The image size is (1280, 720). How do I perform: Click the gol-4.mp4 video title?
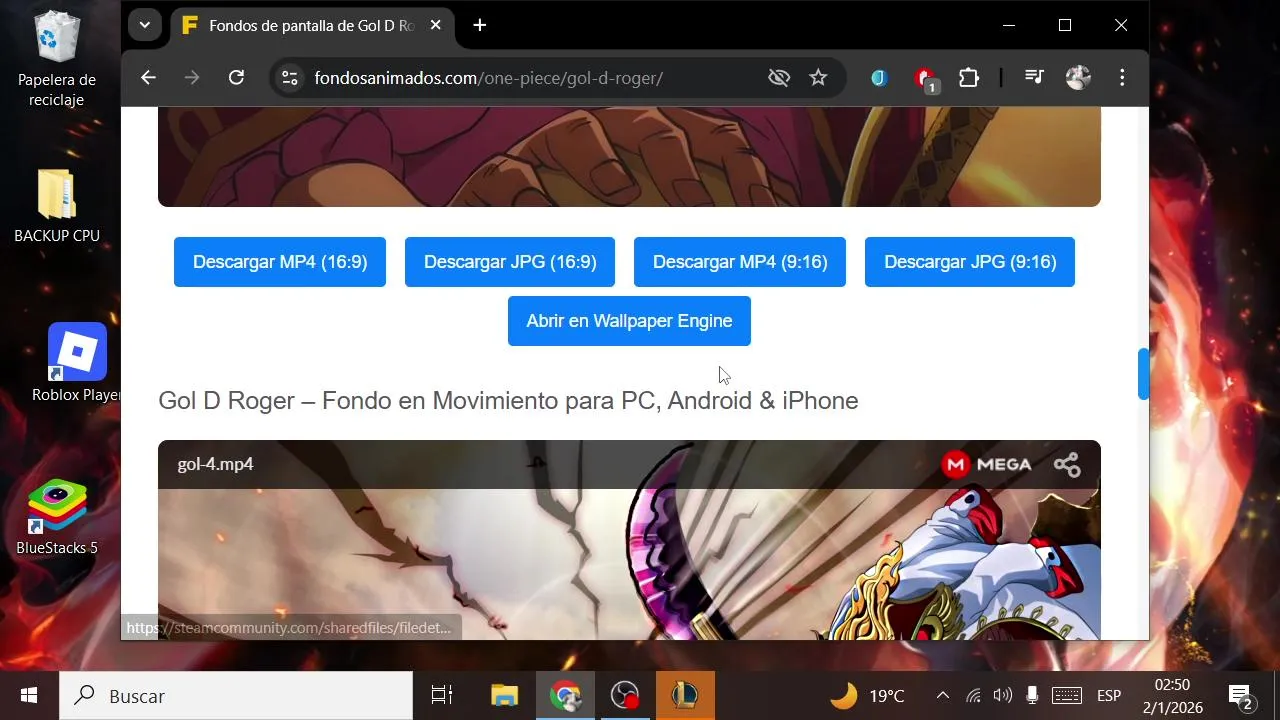click(x=215, y=464)
